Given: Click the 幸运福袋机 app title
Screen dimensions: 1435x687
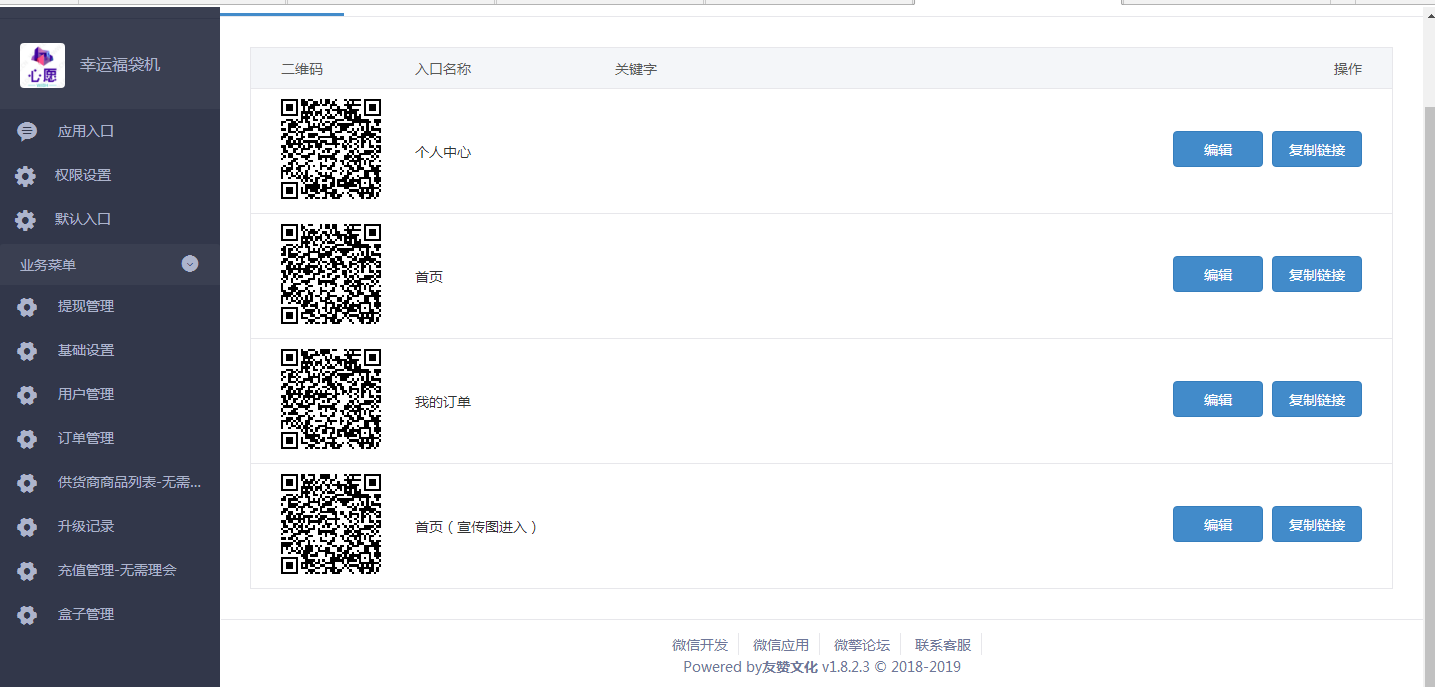Looking at the screenshot, I should tap(120, 65).
